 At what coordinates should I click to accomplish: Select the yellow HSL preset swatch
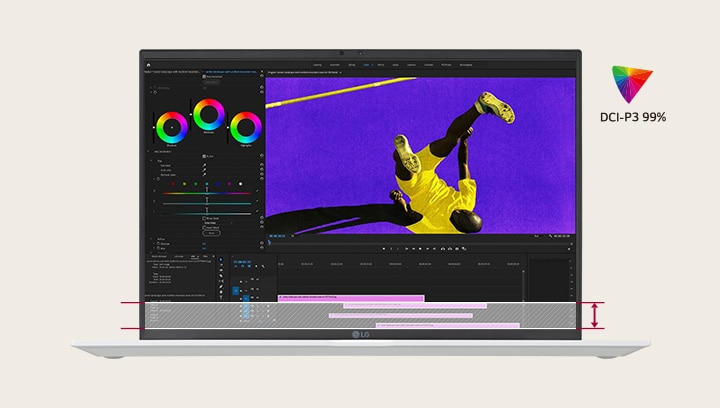coord(185,184)
